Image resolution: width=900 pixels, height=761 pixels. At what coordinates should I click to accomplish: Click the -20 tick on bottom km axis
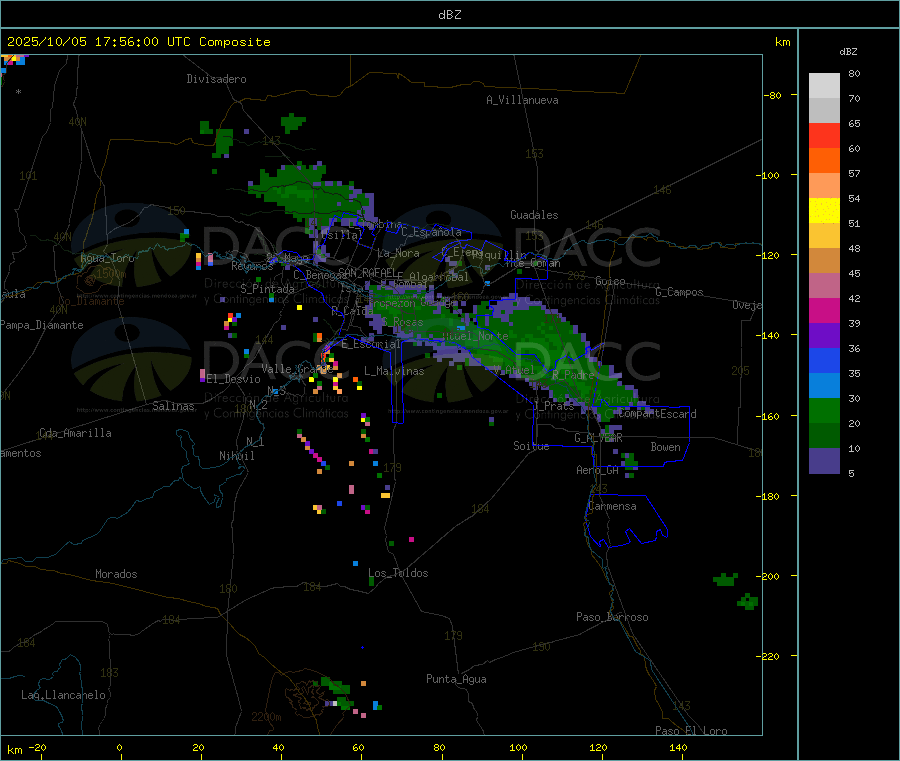37,747
